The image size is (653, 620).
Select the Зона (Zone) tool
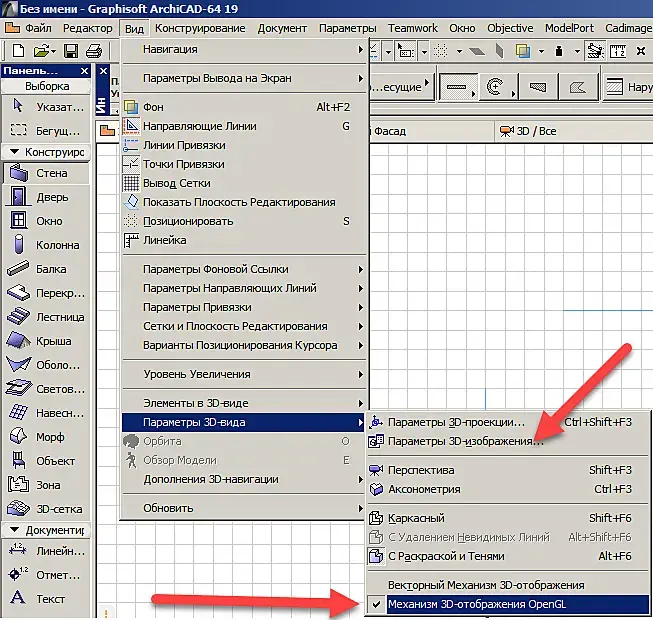point(46,485)
